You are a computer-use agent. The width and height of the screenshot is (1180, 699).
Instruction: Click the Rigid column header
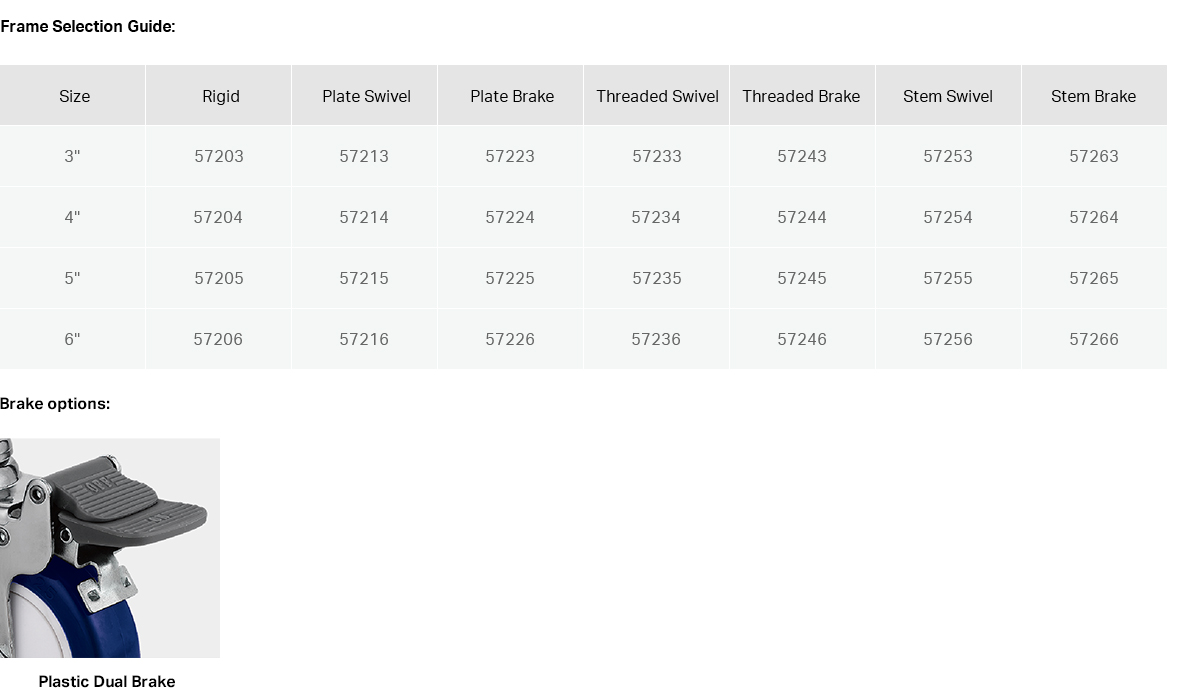pos(220,96)
